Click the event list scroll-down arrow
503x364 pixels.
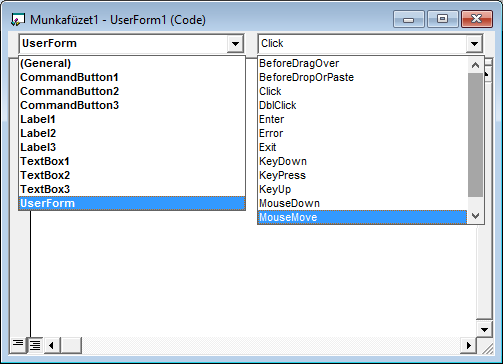475,216
